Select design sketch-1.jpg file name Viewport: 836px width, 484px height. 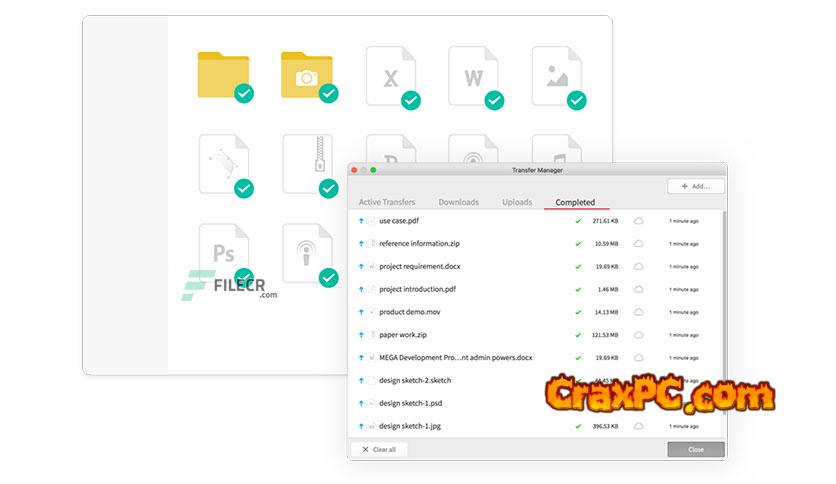409,426
